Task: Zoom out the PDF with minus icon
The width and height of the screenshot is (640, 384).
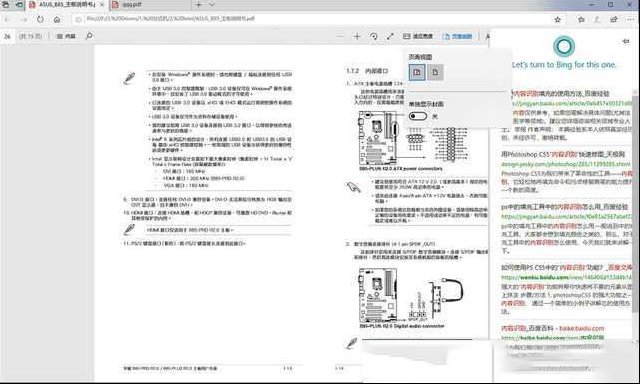Action: (x=340, y=36)
